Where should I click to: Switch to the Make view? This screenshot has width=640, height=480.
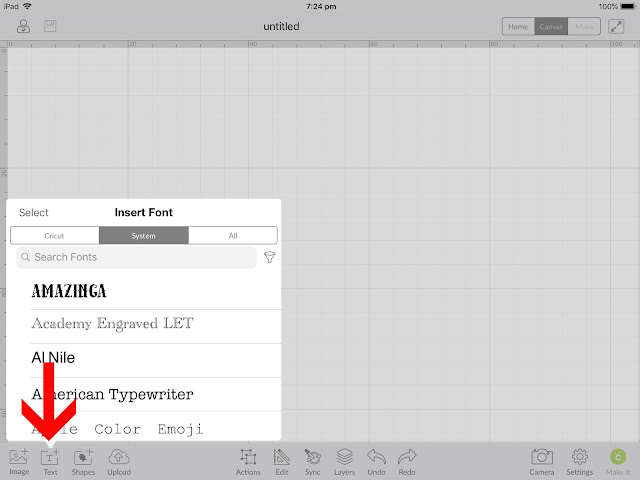[x=584, y=27]
